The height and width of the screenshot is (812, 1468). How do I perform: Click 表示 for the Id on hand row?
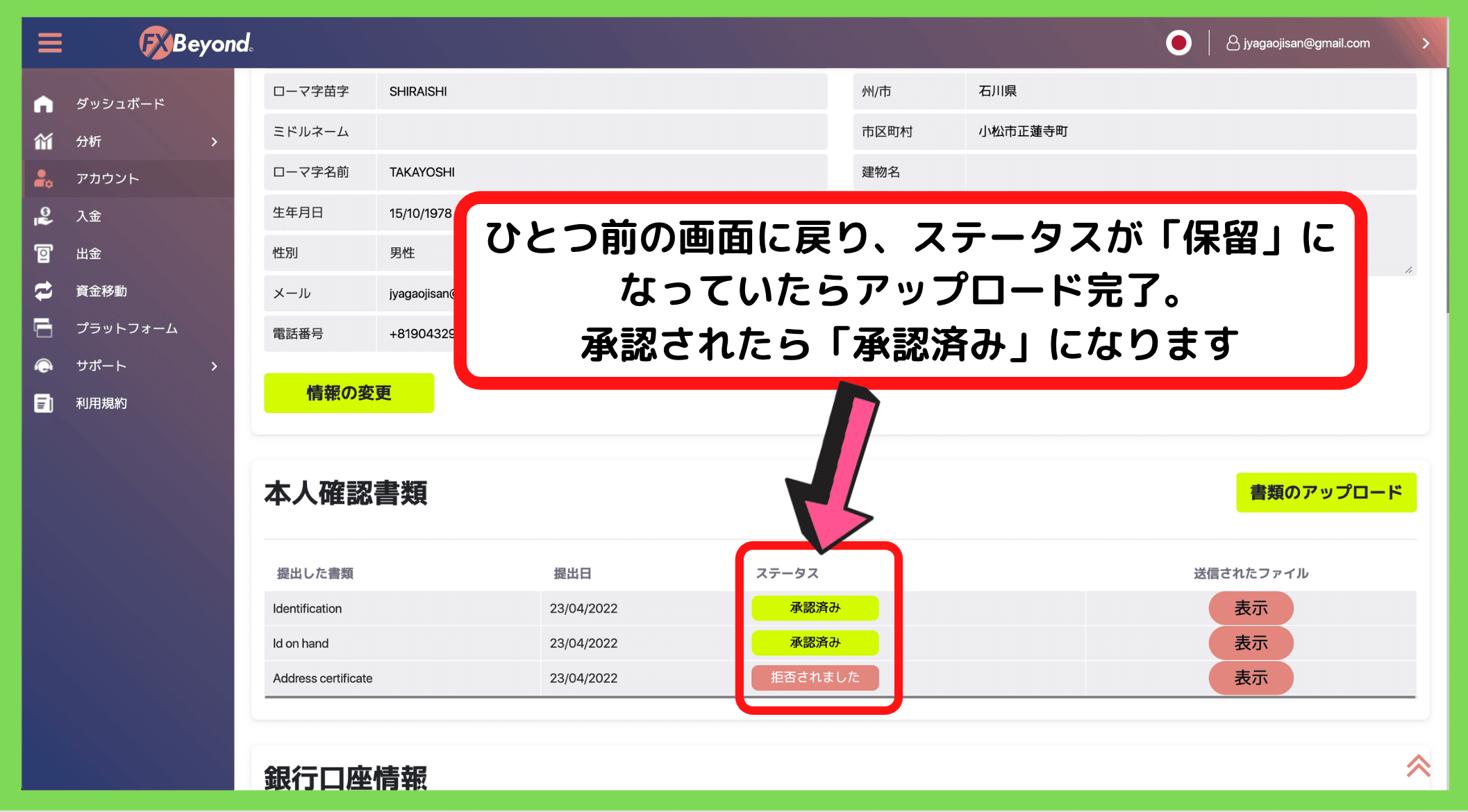1251,643
